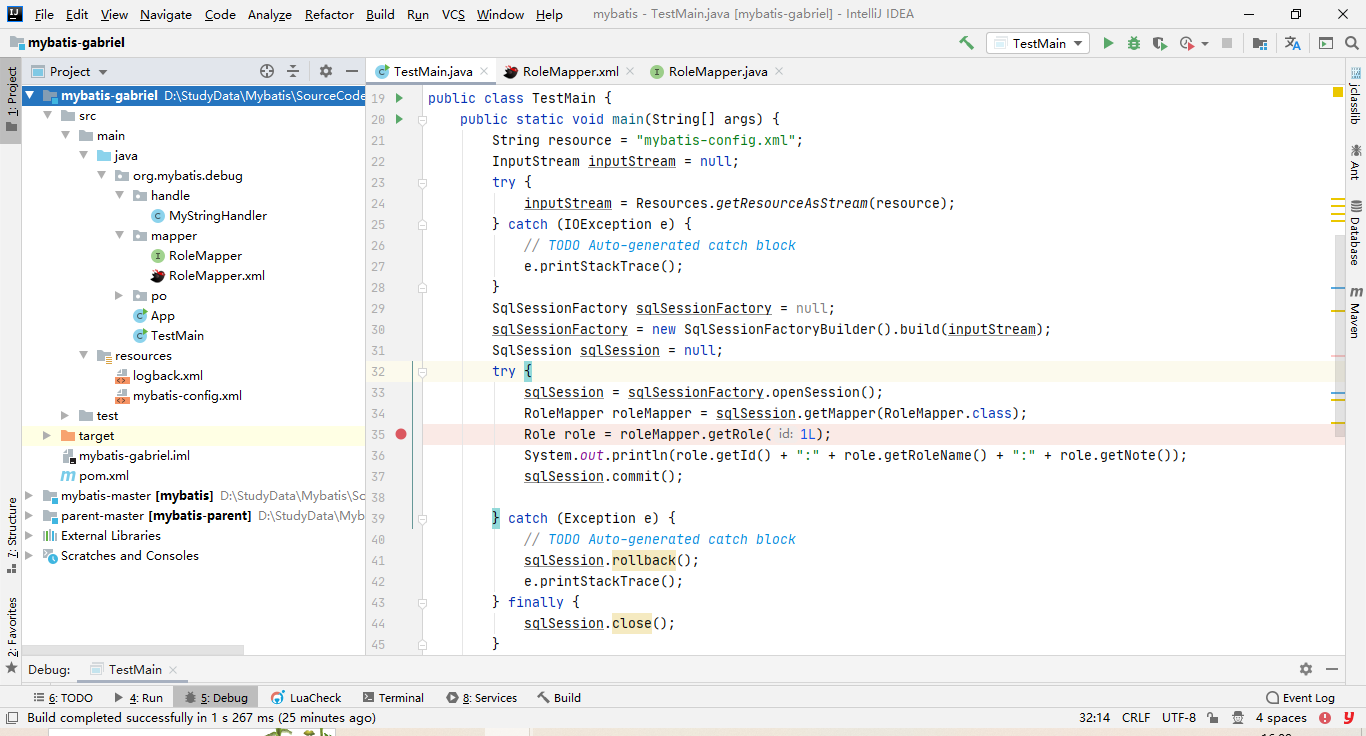Fold the try block at line 32
Screen dimensions: 1366x736
click(x=422, y=372)
